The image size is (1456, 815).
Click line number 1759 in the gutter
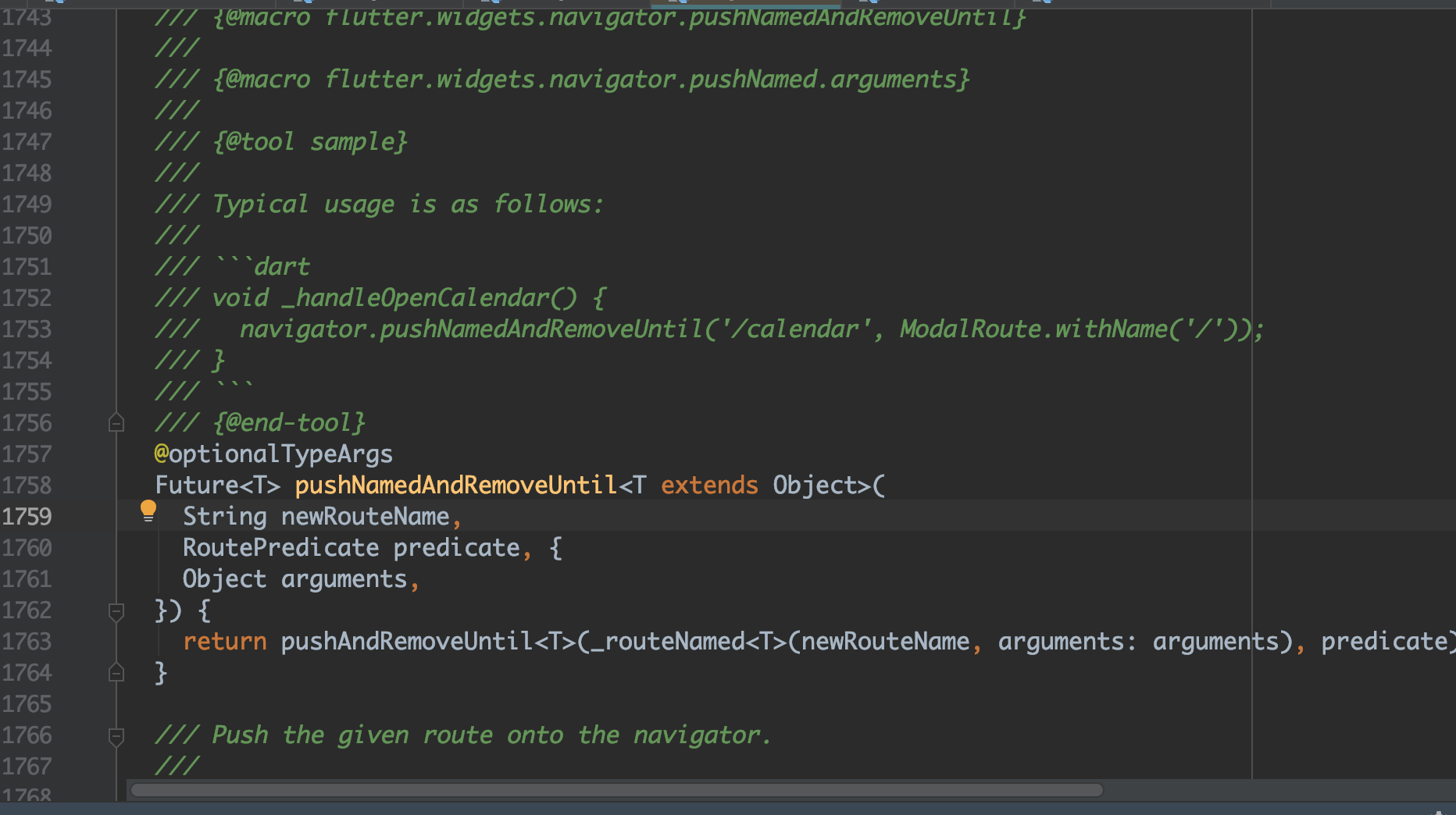[x=27, y=516]
